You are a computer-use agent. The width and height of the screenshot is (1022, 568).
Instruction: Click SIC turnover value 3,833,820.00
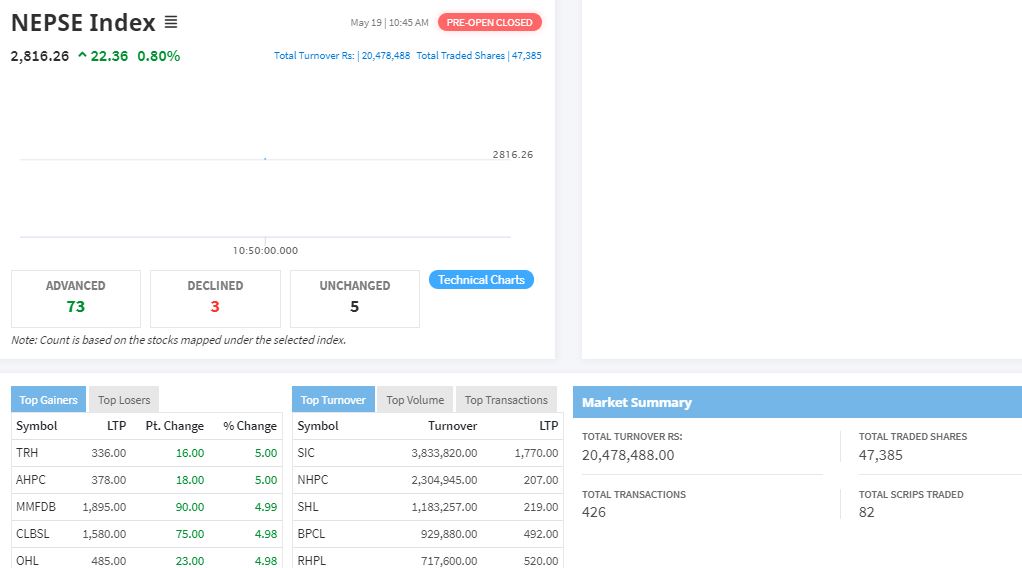(x=444, y=453)
